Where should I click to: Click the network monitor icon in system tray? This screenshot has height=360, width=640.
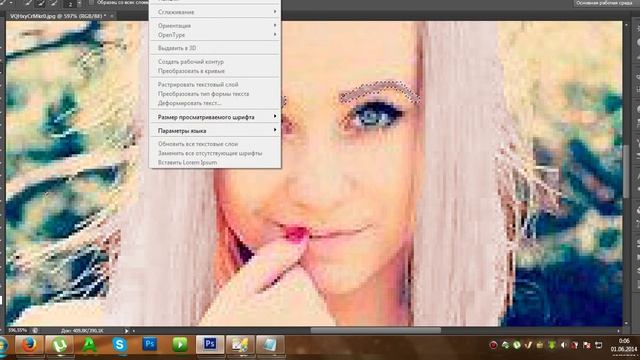(x=599, y=345)
